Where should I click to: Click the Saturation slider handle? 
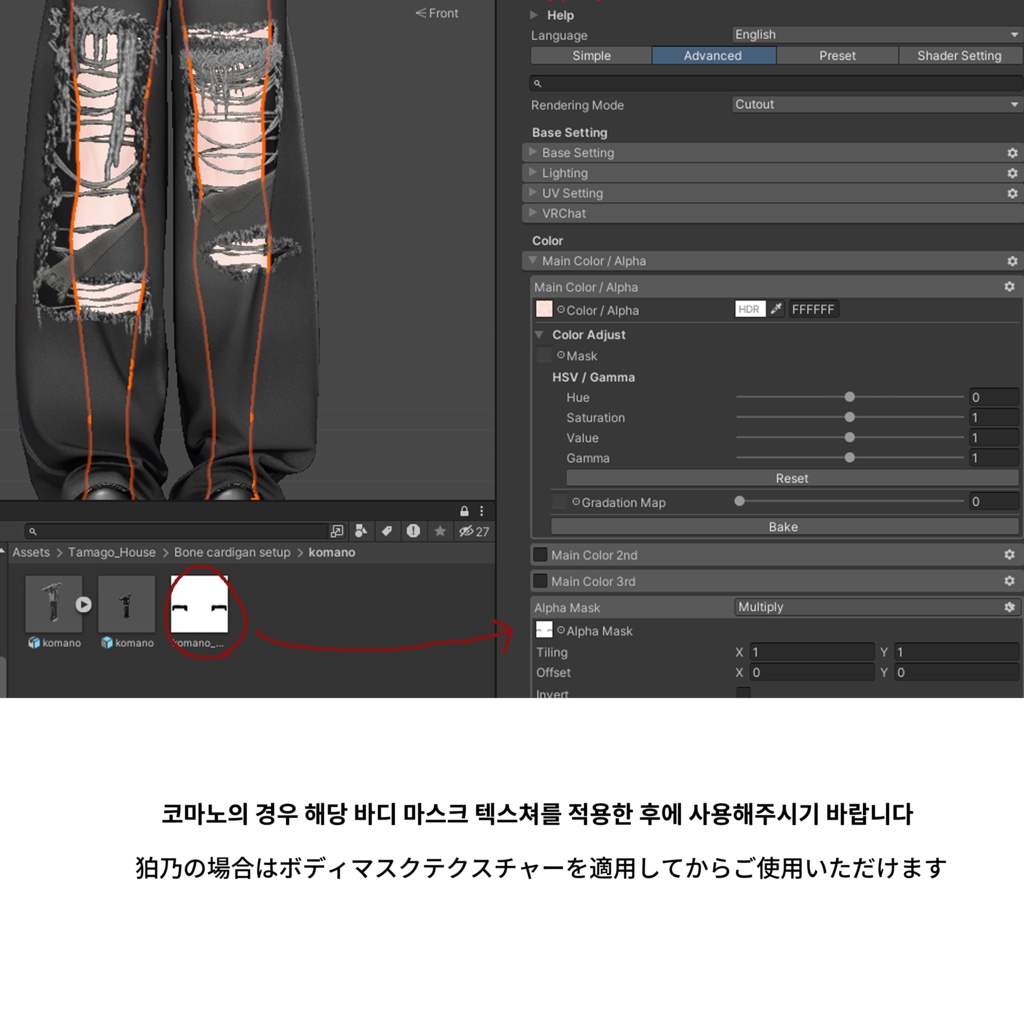coord(850,417)
